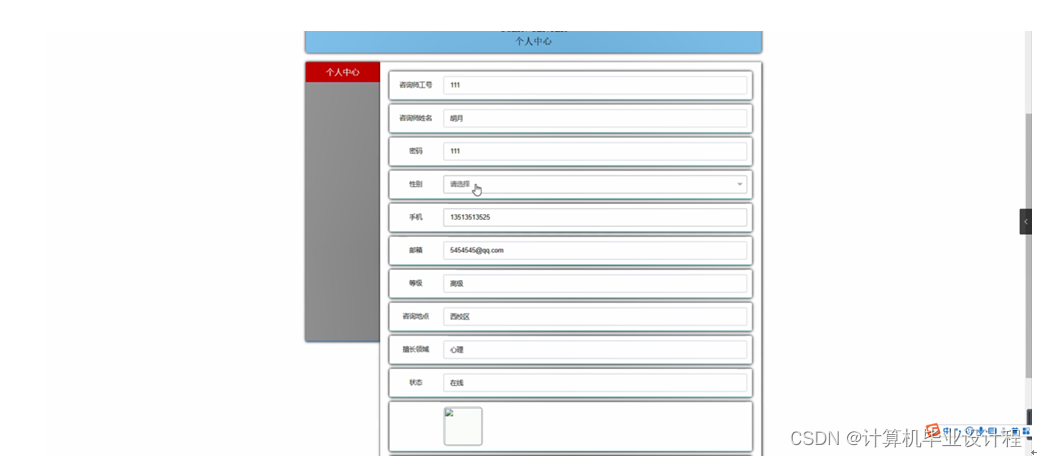Click the 咨询师姓名 input field
Image resolution: width=1037 pixels, height=457 pixels.
[x=595, y=118]
